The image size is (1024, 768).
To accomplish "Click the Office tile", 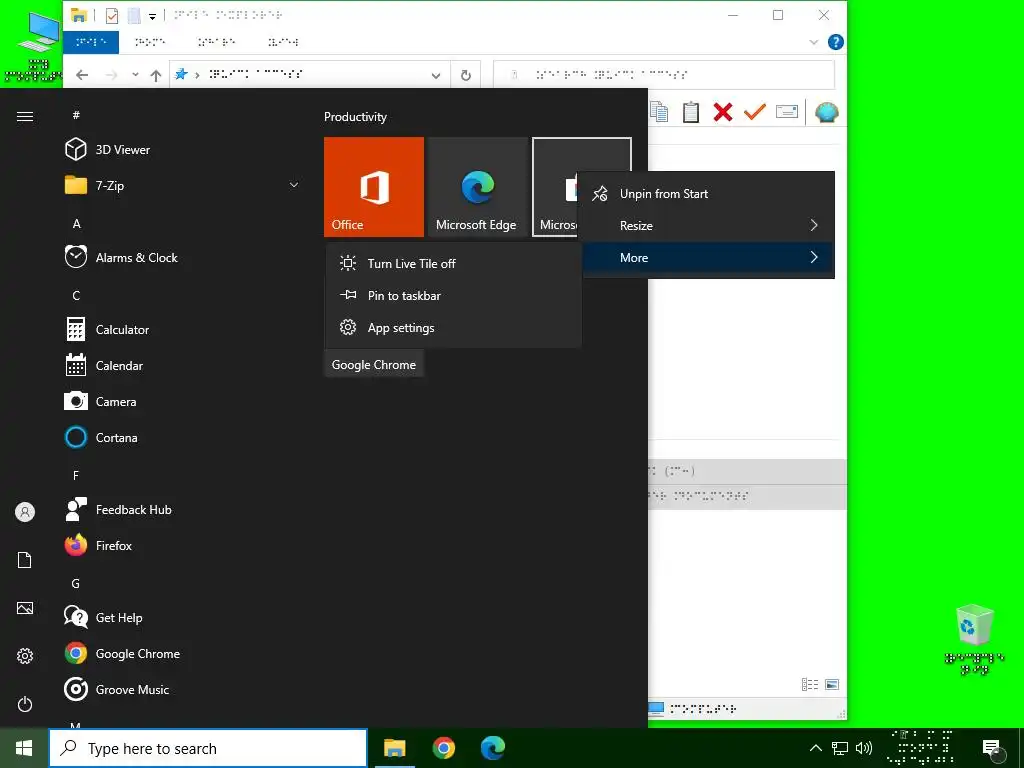I will coord(374,187).
